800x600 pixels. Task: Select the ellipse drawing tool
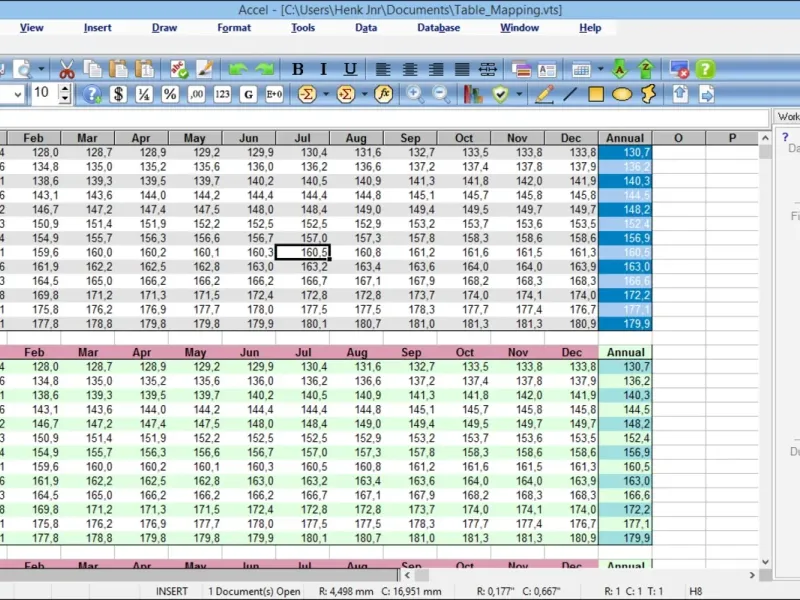pyautogui.click(x=622, y=94)
